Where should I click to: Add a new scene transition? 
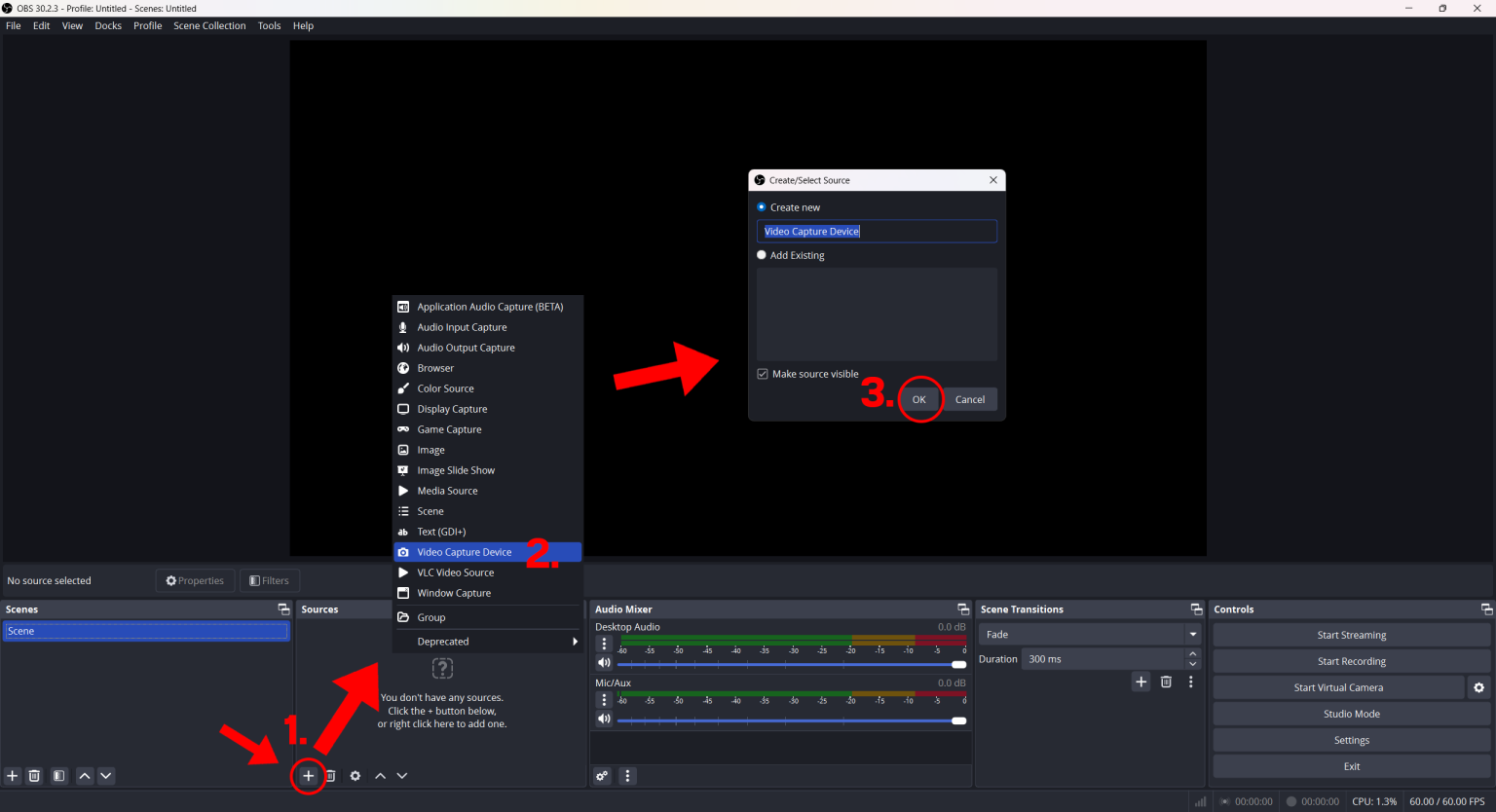click(1141, 682)
